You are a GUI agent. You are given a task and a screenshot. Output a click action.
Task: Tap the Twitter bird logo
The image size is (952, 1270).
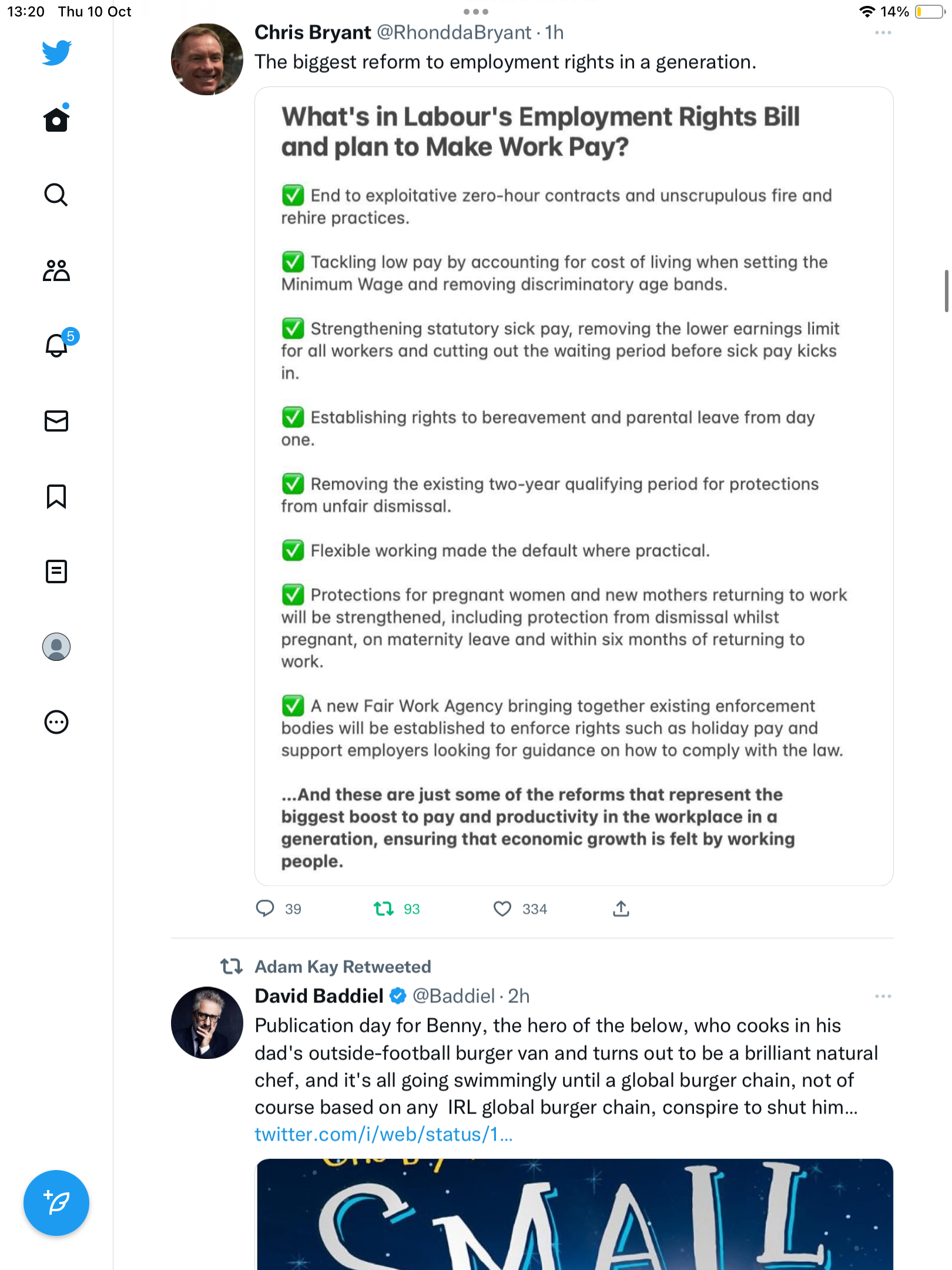click(56, 53)
